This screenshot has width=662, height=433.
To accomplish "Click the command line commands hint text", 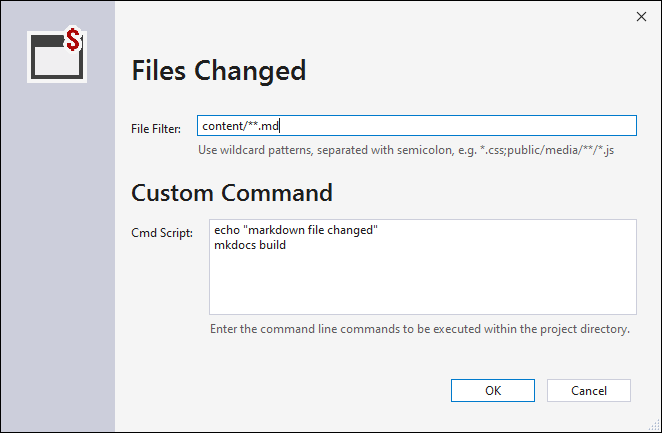I will 420,329.
